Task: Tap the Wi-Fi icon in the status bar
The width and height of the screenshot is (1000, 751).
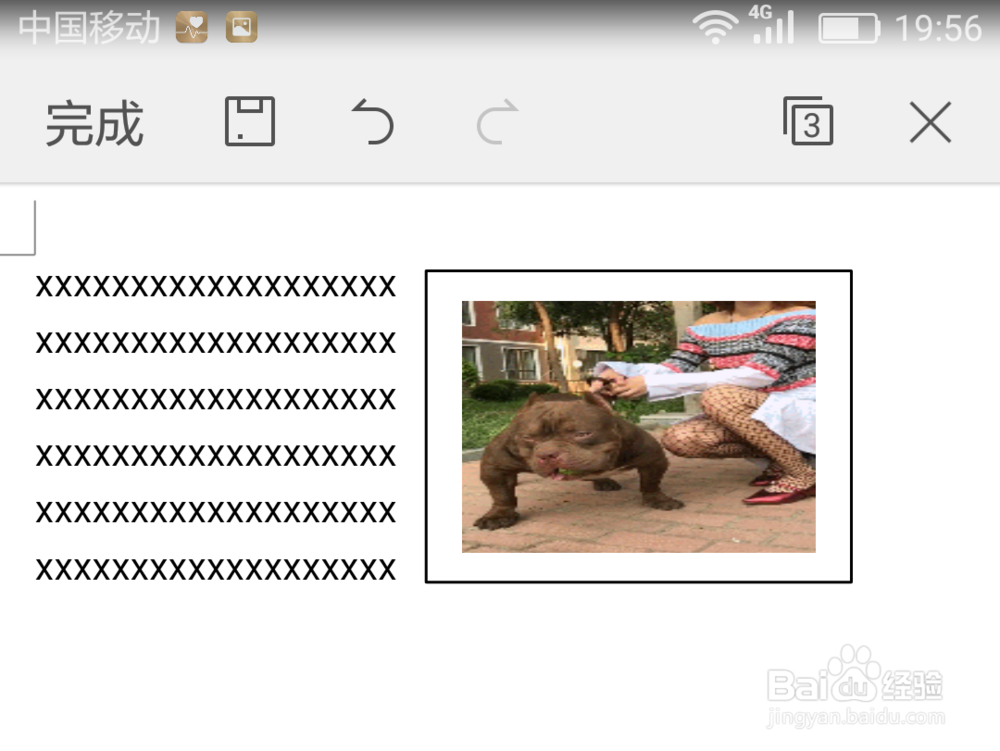Action: click(x=718, y=27)
